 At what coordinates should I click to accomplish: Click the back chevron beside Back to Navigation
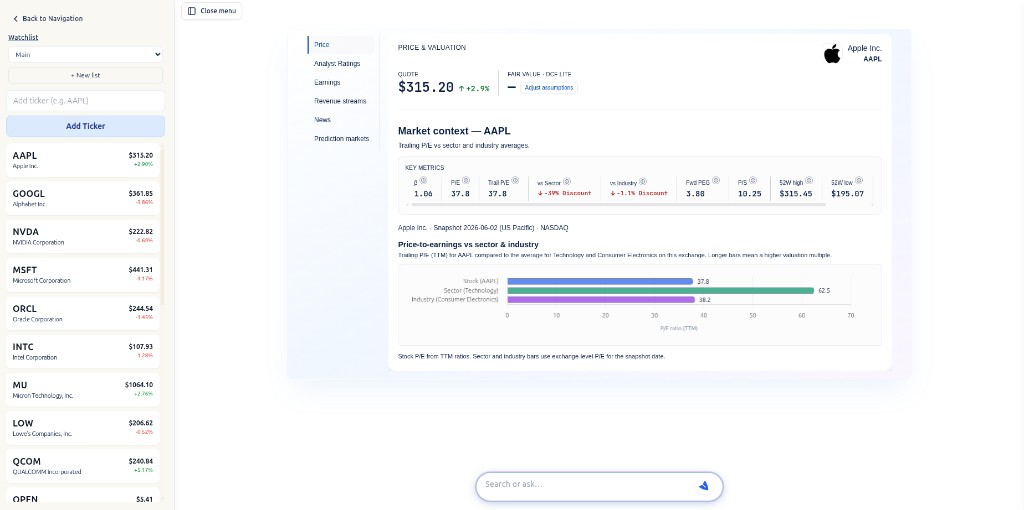tap(15, 19)
